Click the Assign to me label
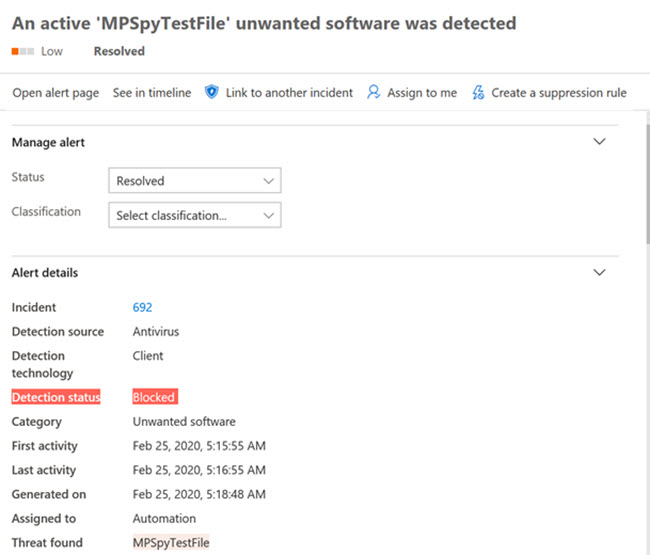 coord(421,93)
